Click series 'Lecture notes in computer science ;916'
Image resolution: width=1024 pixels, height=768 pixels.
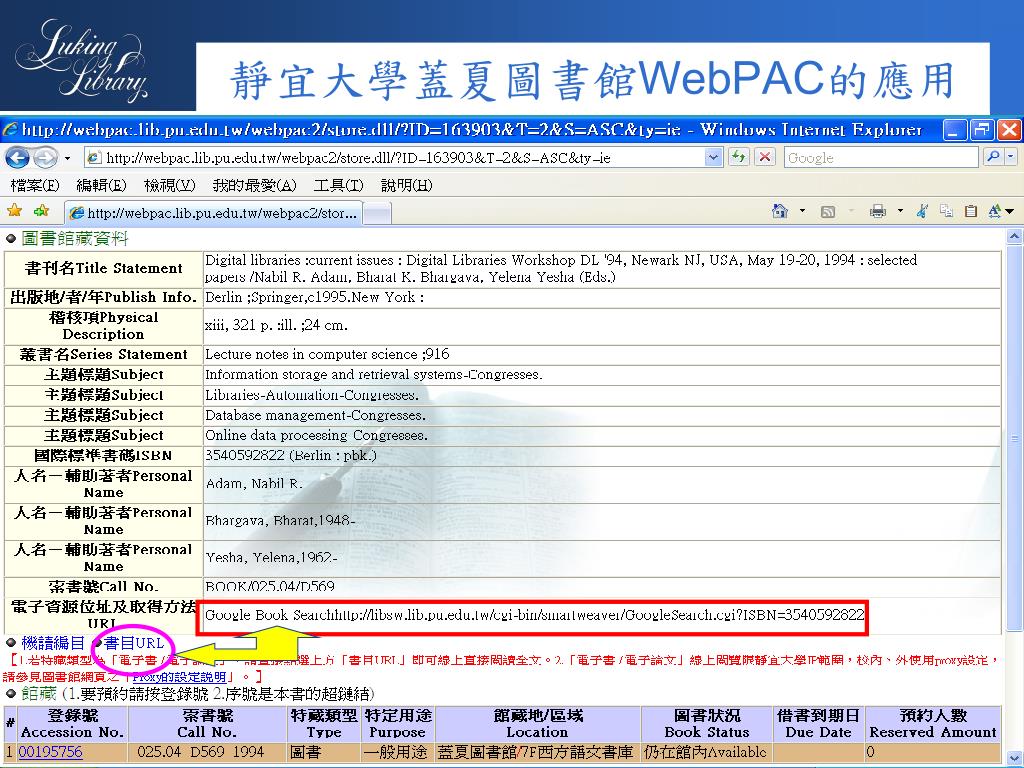327,355
